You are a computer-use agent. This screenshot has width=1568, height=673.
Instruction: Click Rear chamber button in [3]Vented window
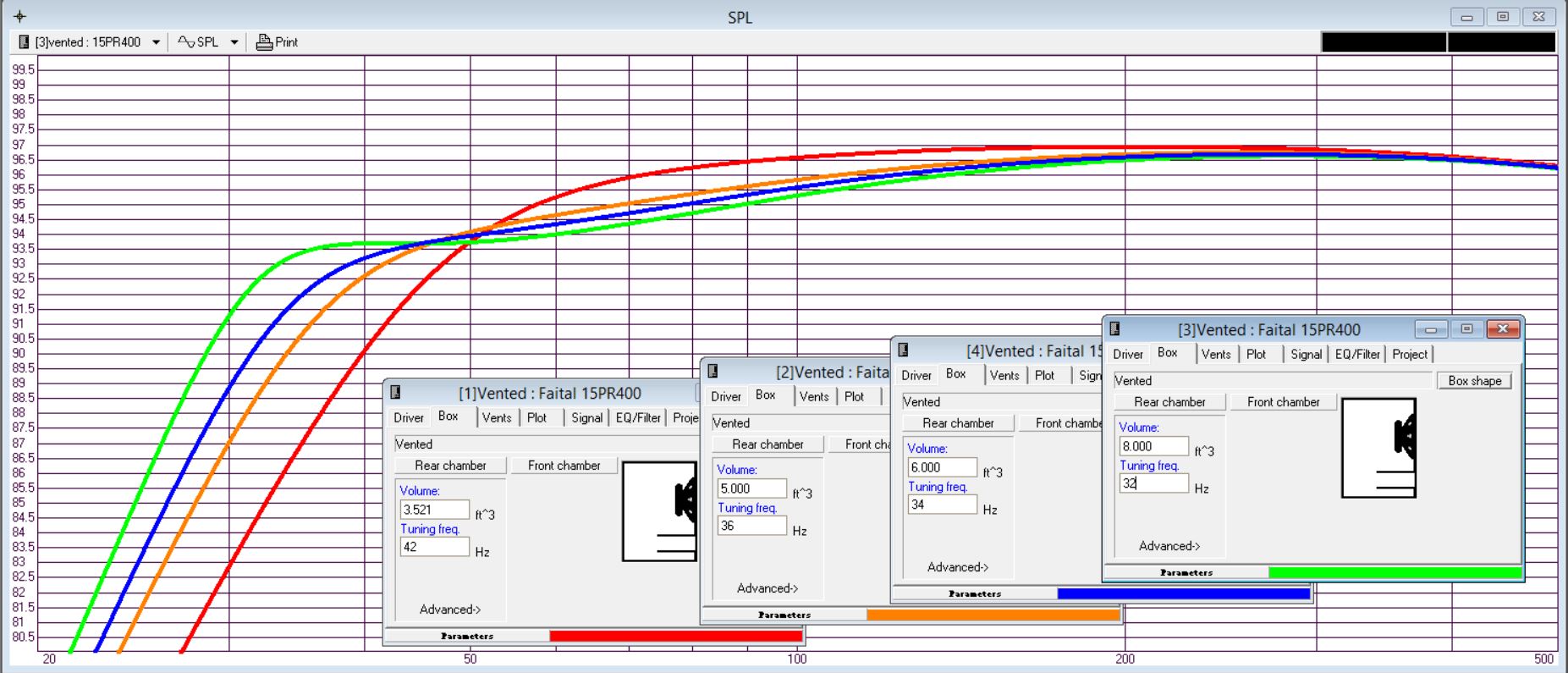coord(1169,402)
